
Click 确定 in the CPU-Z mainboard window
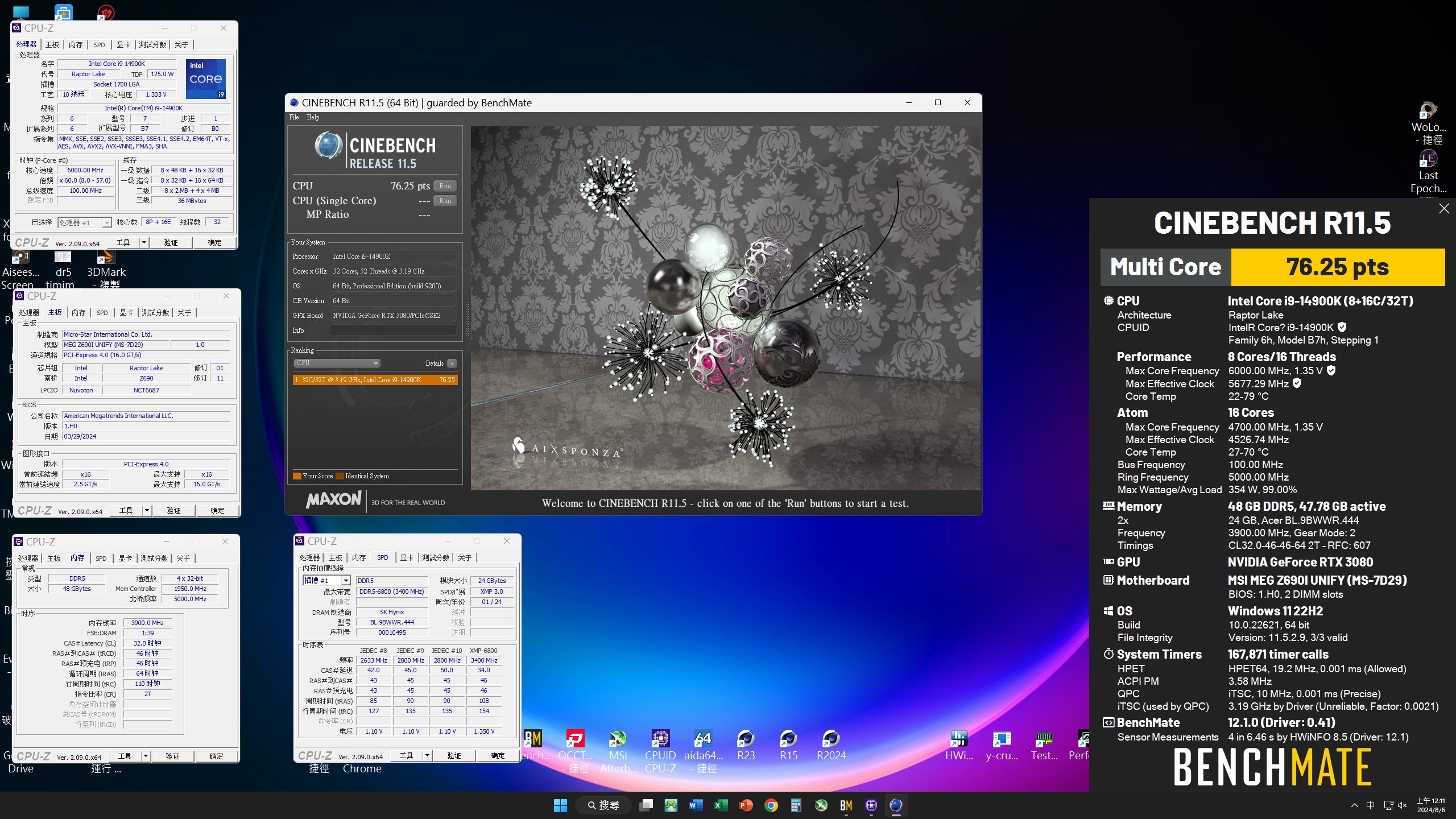pos(217,511)
